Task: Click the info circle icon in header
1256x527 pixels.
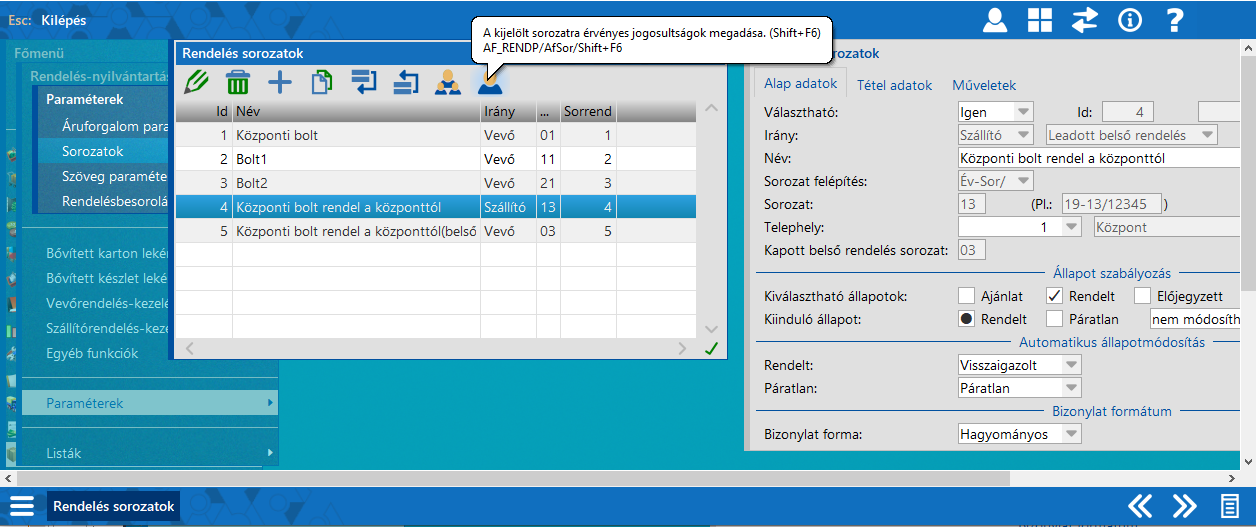Action: pos(1130,19)
